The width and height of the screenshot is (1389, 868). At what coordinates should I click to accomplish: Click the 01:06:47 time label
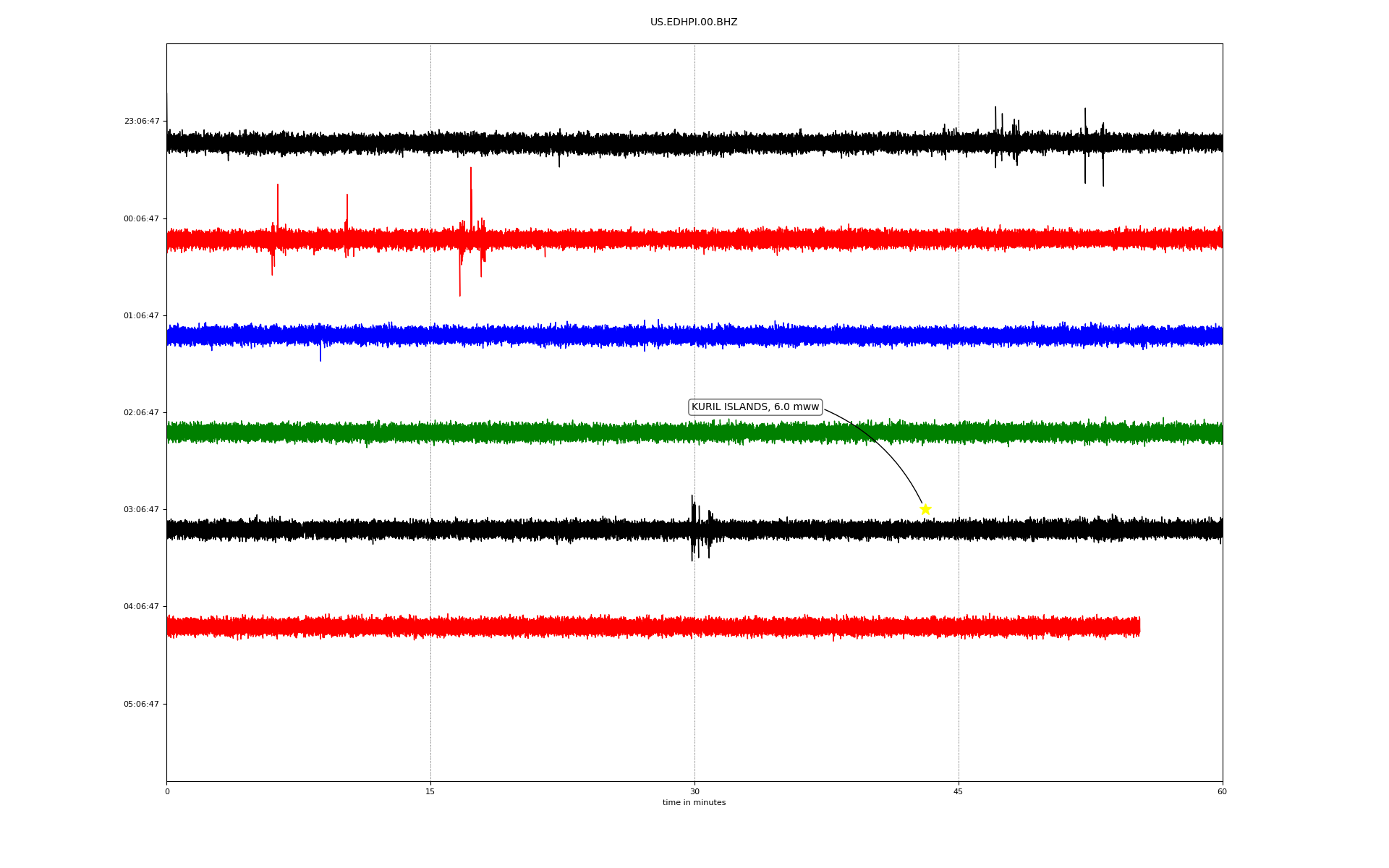[142, 316]
